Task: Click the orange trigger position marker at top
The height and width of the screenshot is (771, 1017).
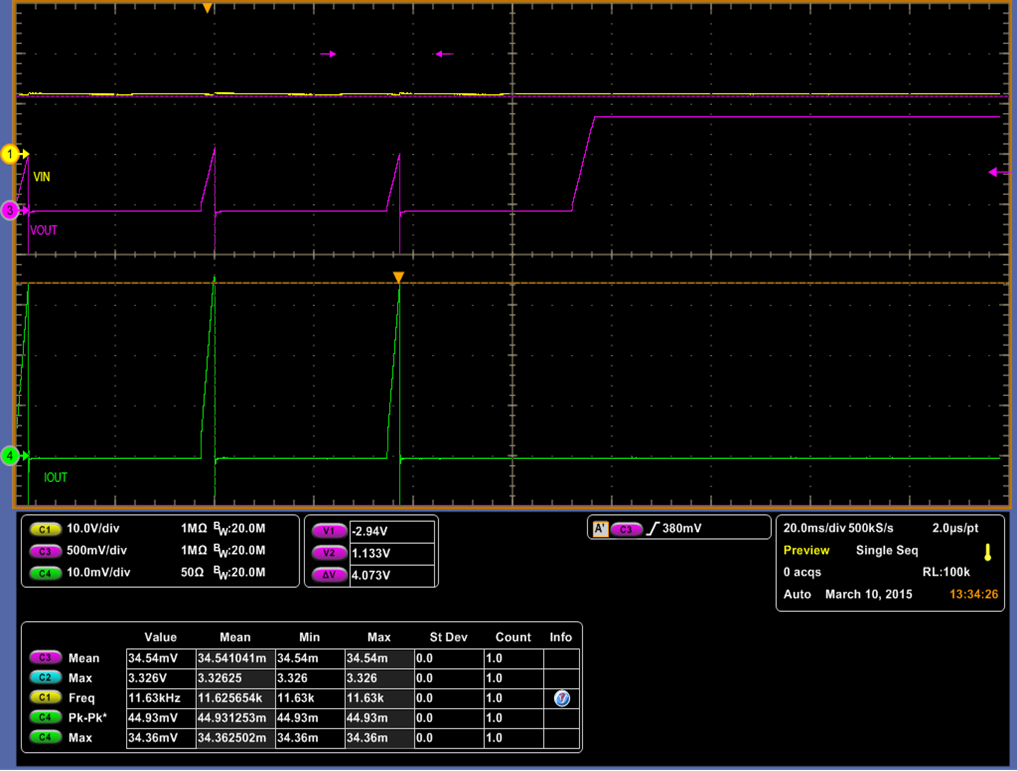Action: tap(207, 8)
